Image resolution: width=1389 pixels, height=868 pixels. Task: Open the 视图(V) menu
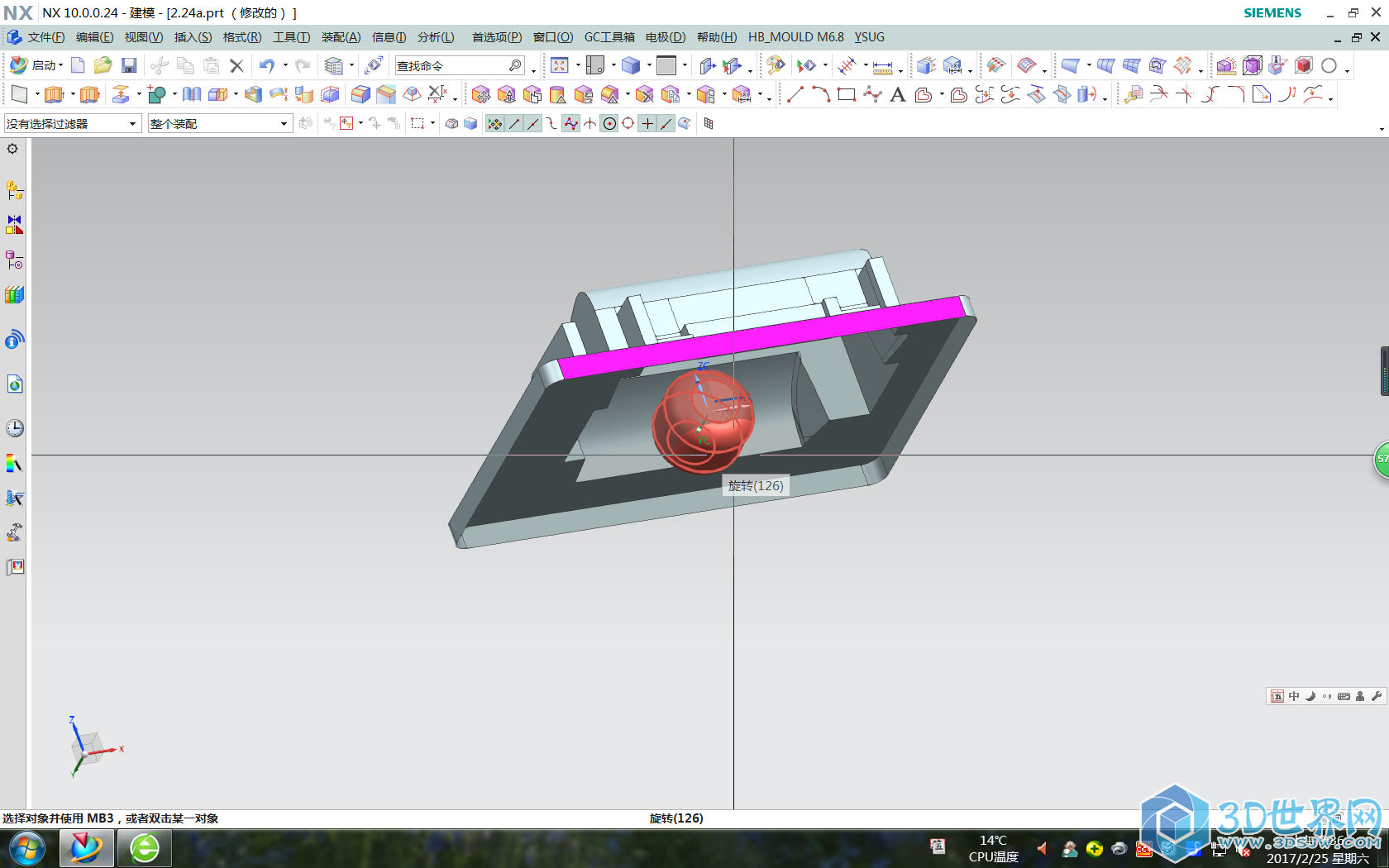[144, 37]
